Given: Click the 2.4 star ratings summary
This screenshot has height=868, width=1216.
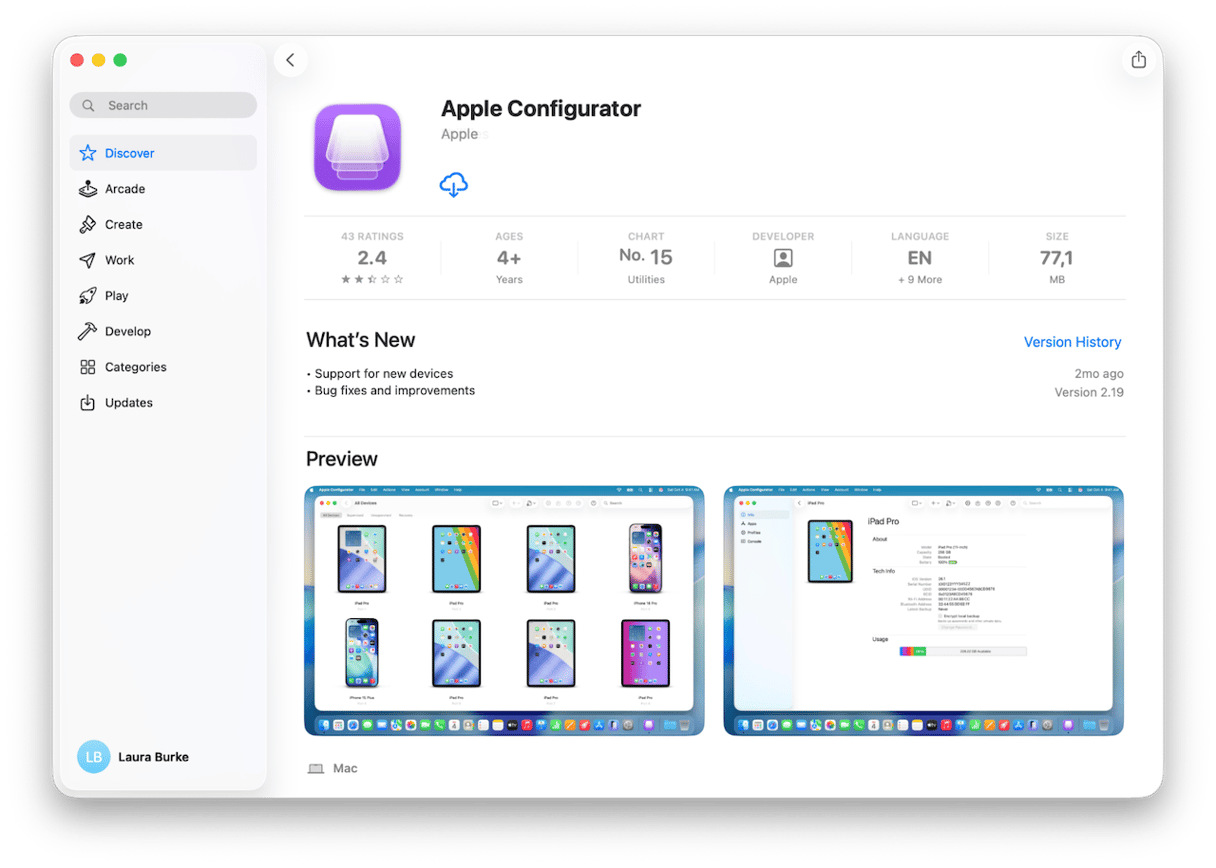Looking at the screenshot, I should [x=372, y=259].
